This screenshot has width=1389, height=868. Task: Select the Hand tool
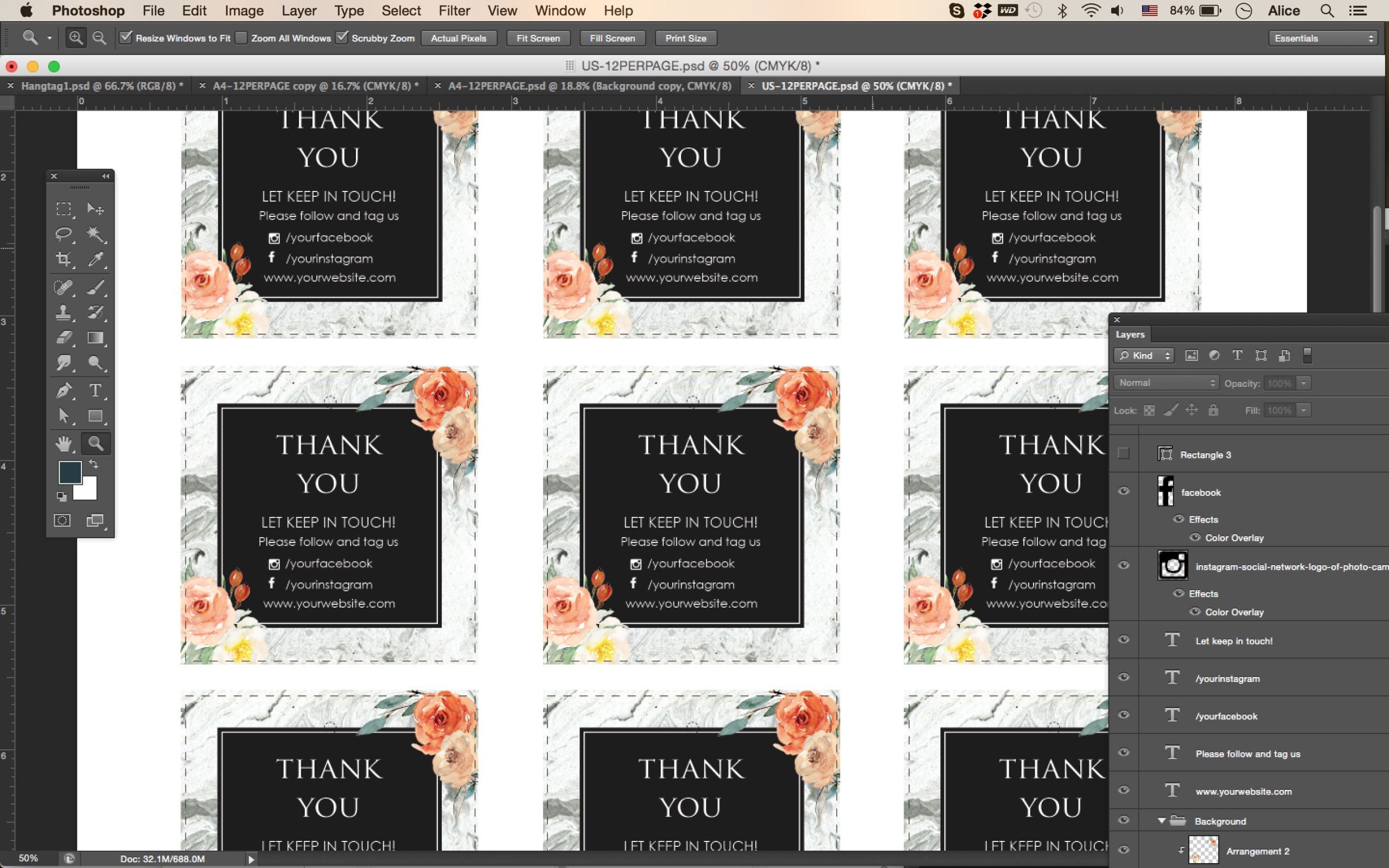63,443
